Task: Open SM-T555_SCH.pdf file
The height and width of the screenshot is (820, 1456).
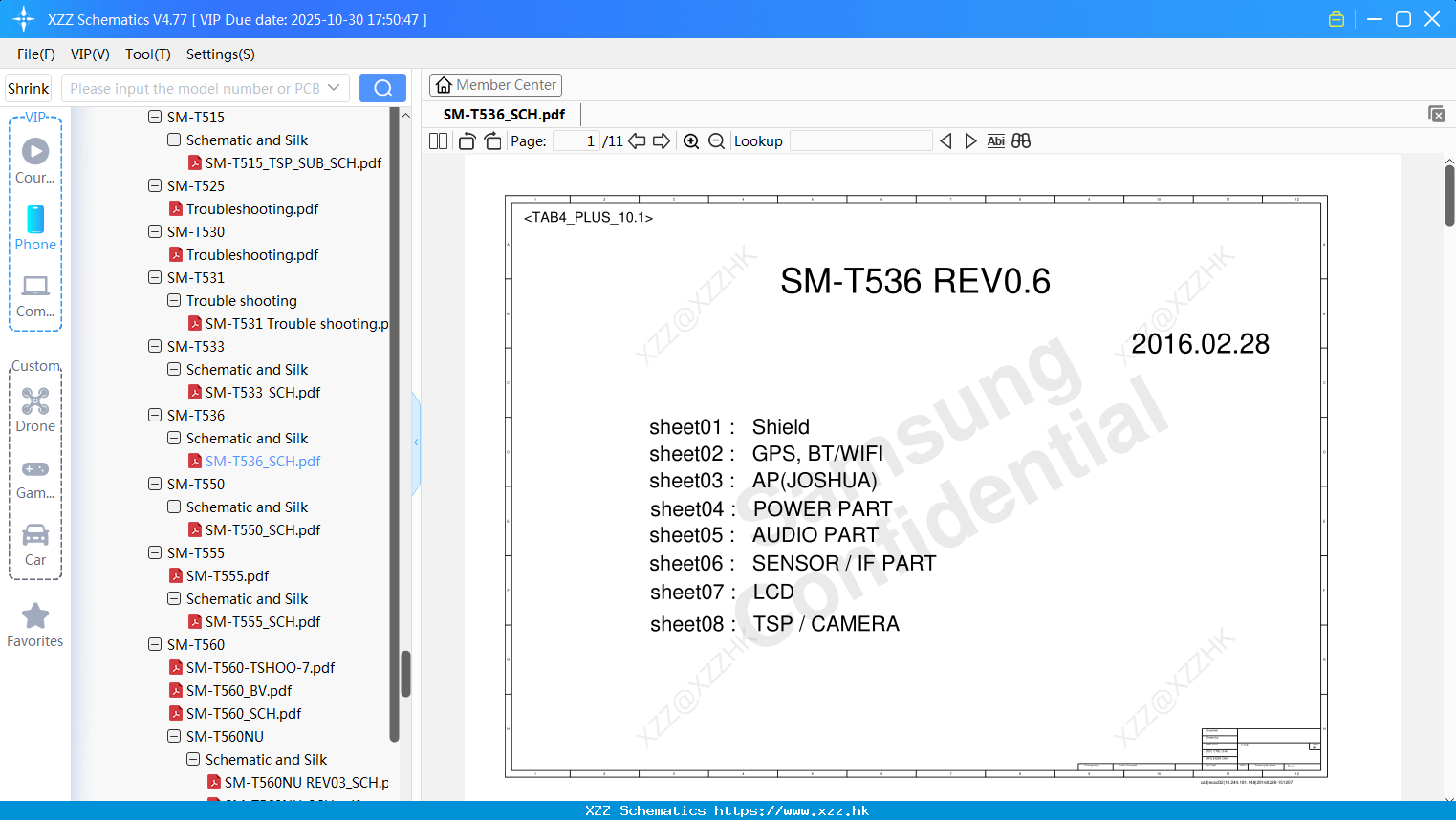Action: [253, 621]
